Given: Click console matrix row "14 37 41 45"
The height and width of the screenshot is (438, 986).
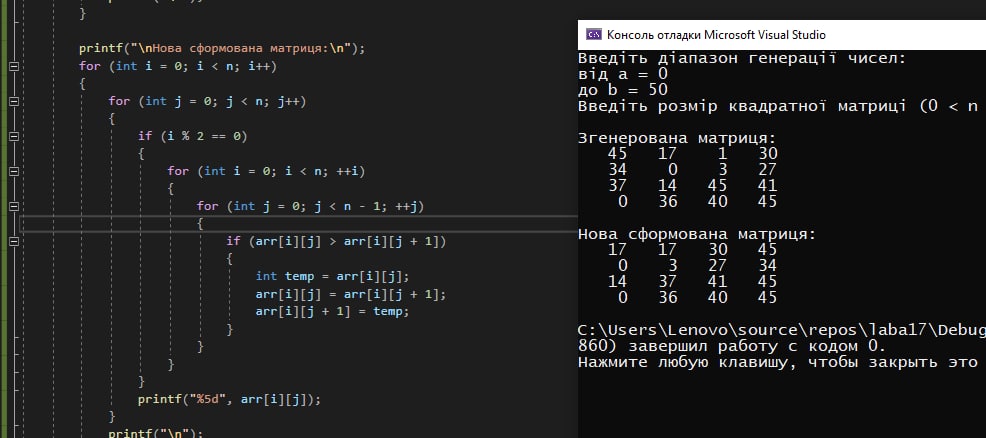Looking at the screenshot, I should click(693, 282).
